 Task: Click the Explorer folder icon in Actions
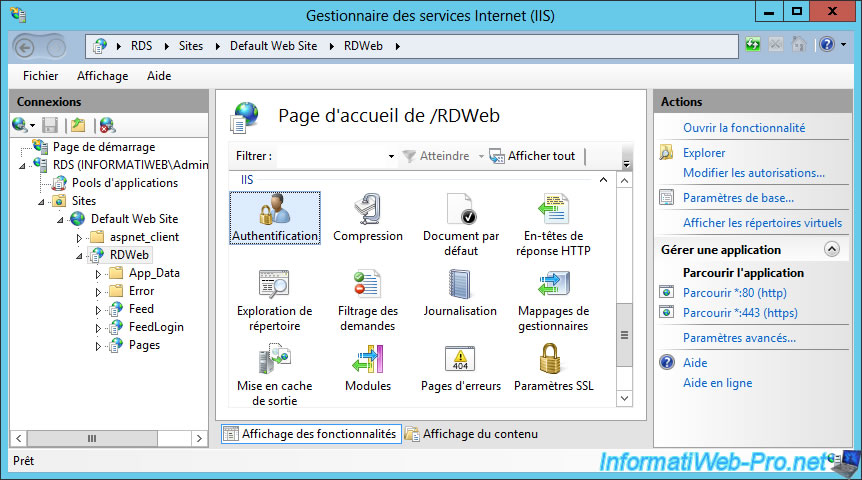coord(666,152)
